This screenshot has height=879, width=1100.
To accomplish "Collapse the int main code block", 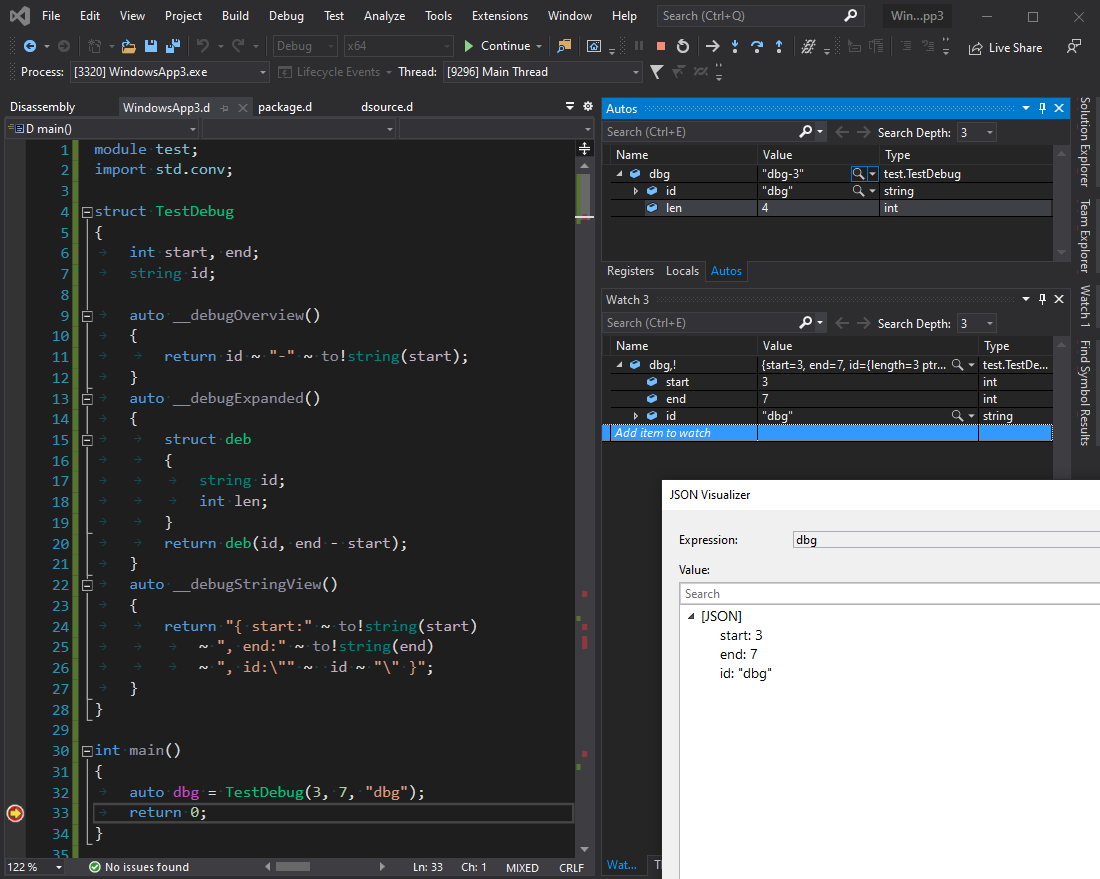I will (88, 751).
